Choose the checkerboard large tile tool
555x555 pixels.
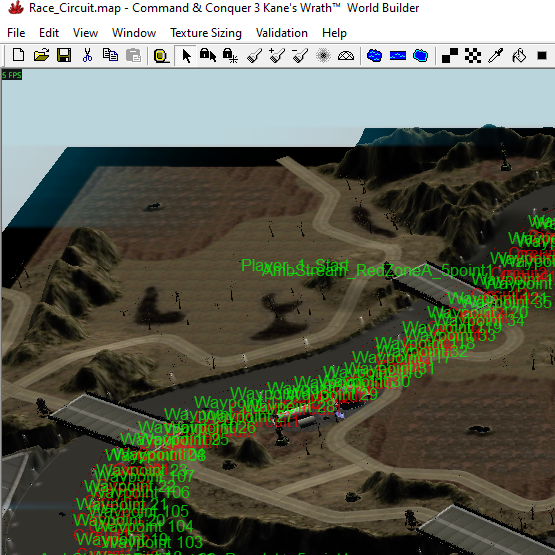click(x=473, y=56)
